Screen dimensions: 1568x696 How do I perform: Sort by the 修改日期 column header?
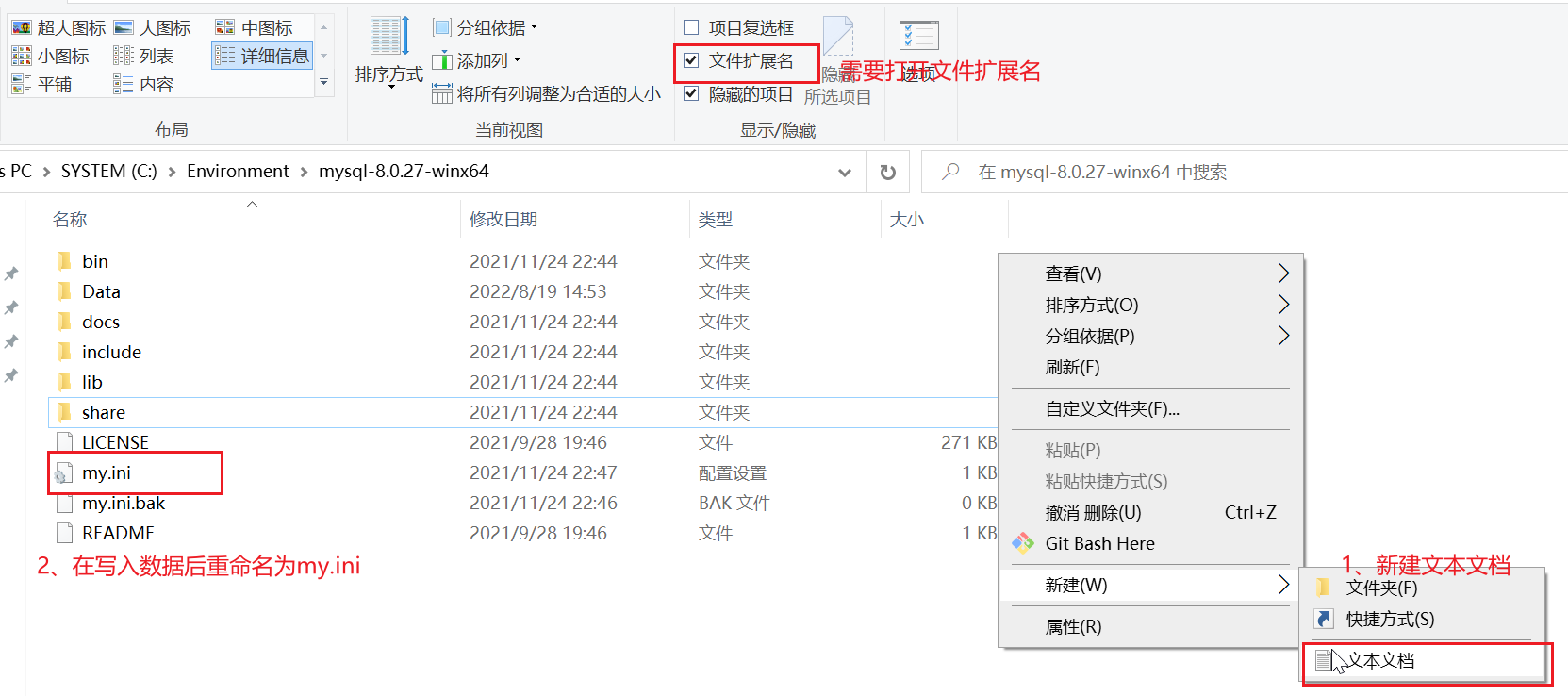(x=503, y=220)
